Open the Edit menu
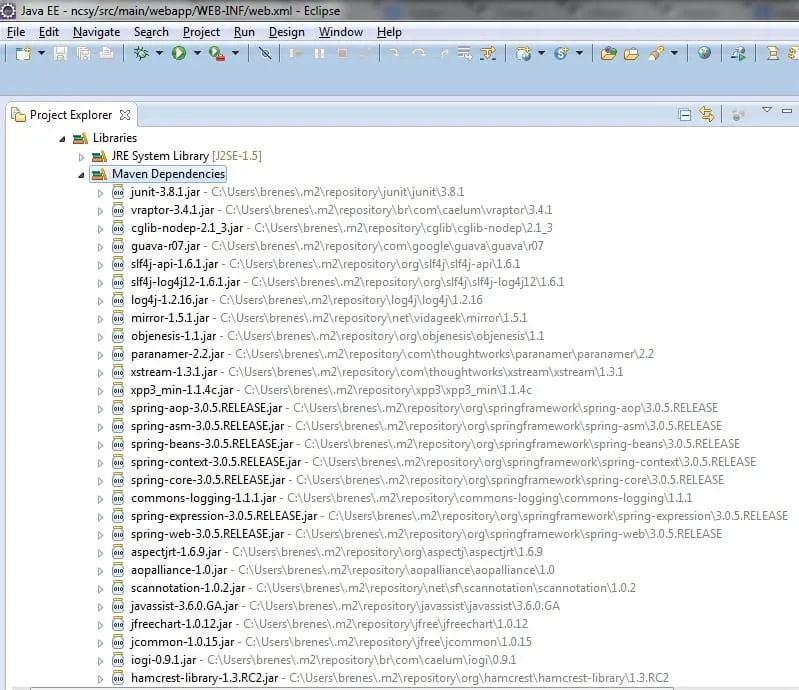 point(48,32)
